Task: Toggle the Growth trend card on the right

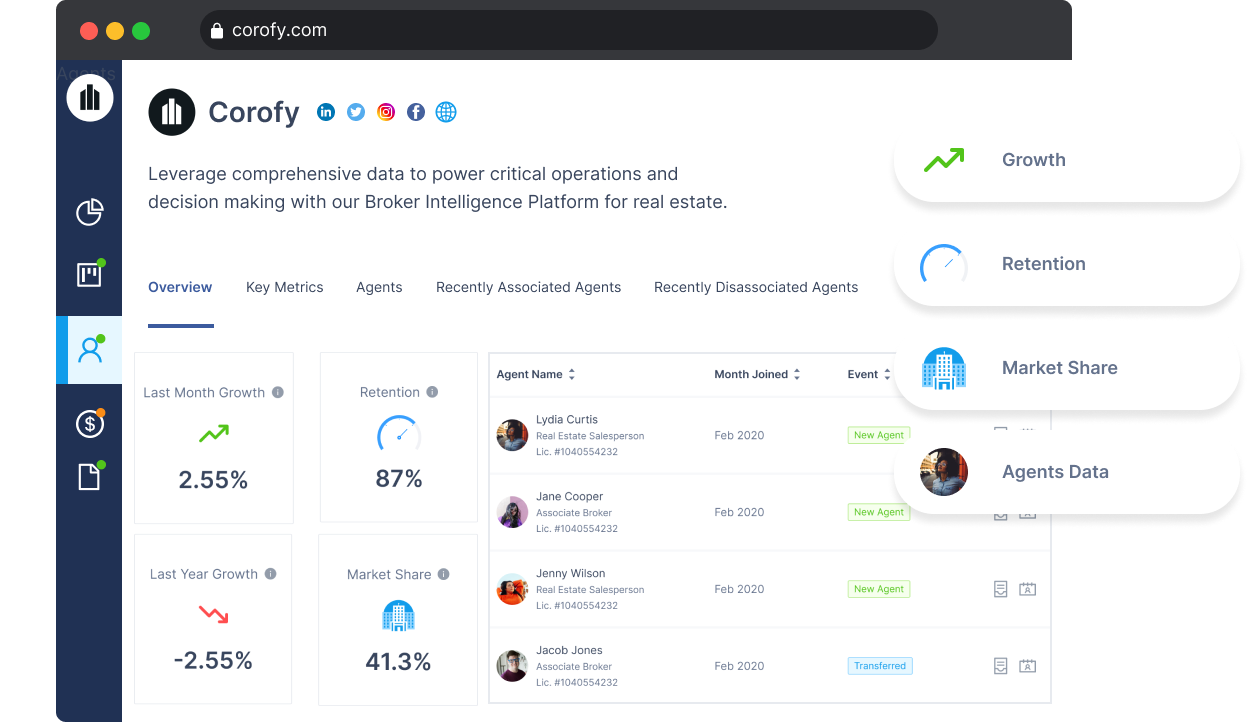Action: (1065, 160)
